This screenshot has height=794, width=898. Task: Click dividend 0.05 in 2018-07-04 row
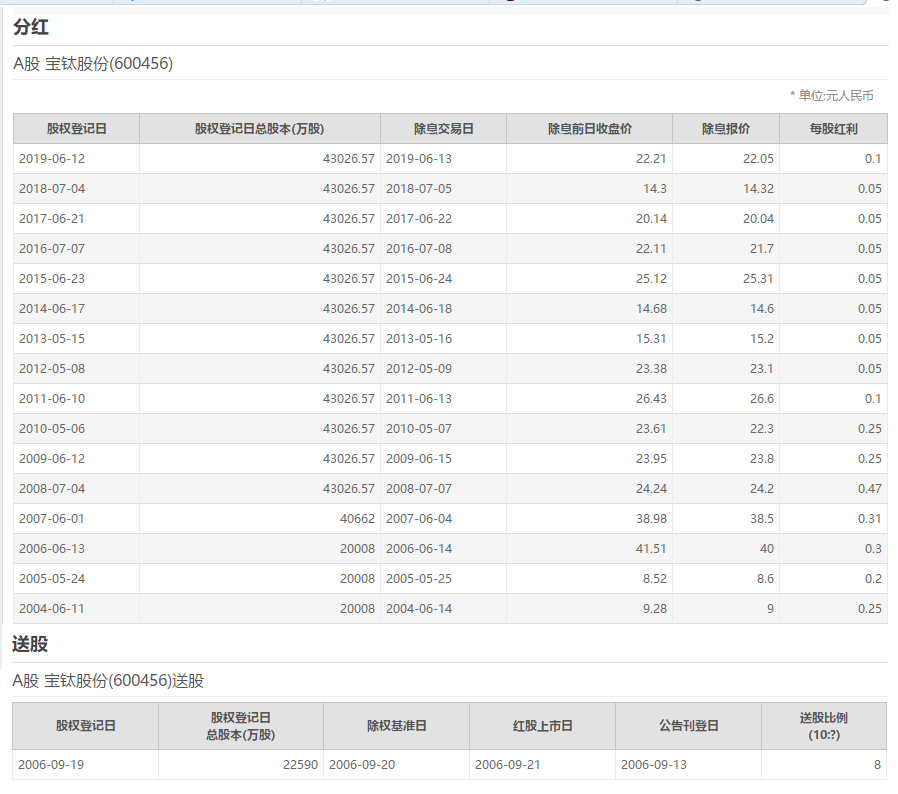[869, 188]
